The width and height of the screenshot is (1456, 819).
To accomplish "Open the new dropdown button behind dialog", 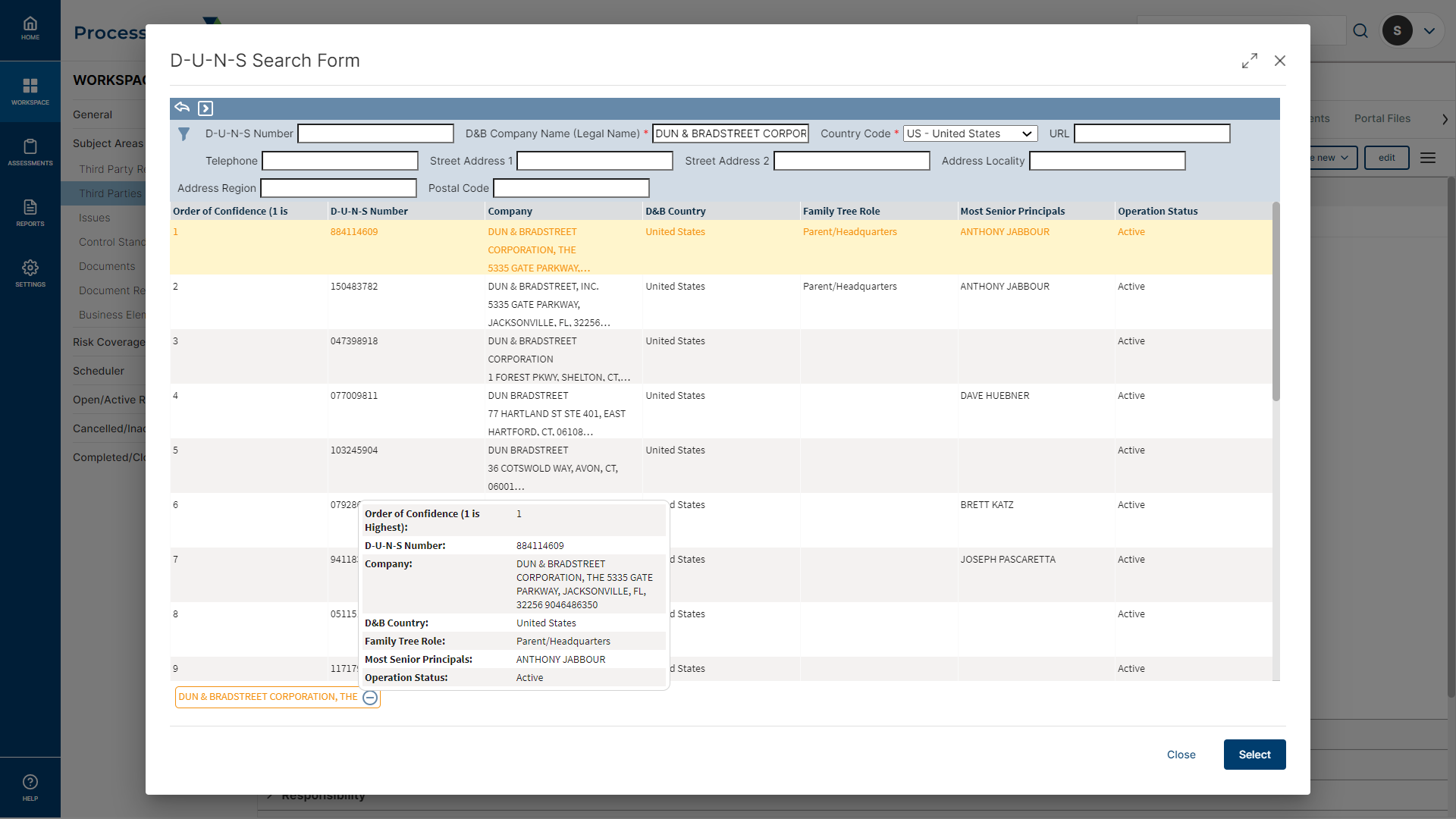I will 1333,158.
